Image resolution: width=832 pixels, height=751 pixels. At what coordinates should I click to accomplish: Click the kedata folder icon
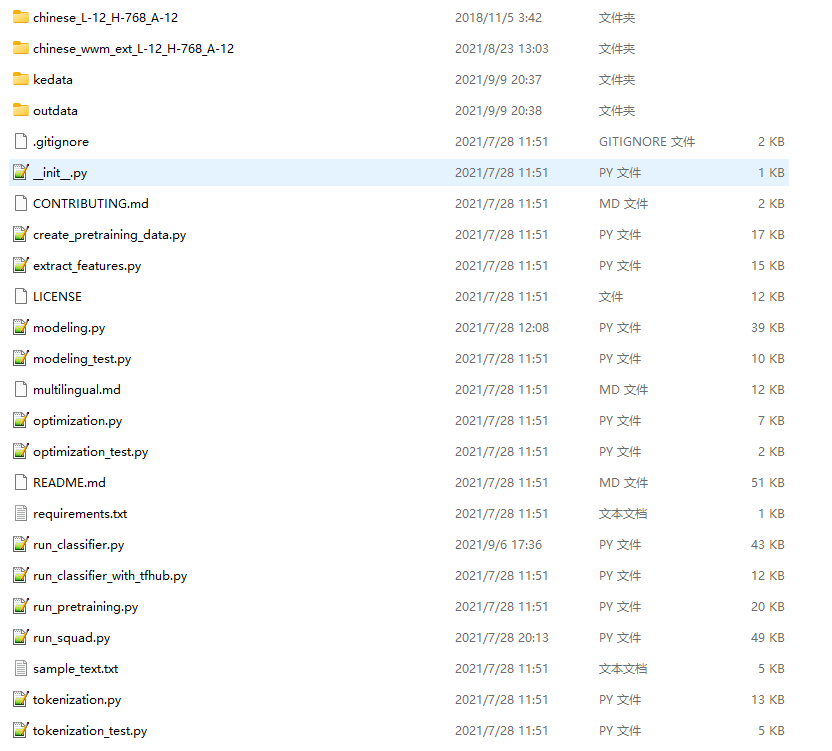tap(21, 80)
